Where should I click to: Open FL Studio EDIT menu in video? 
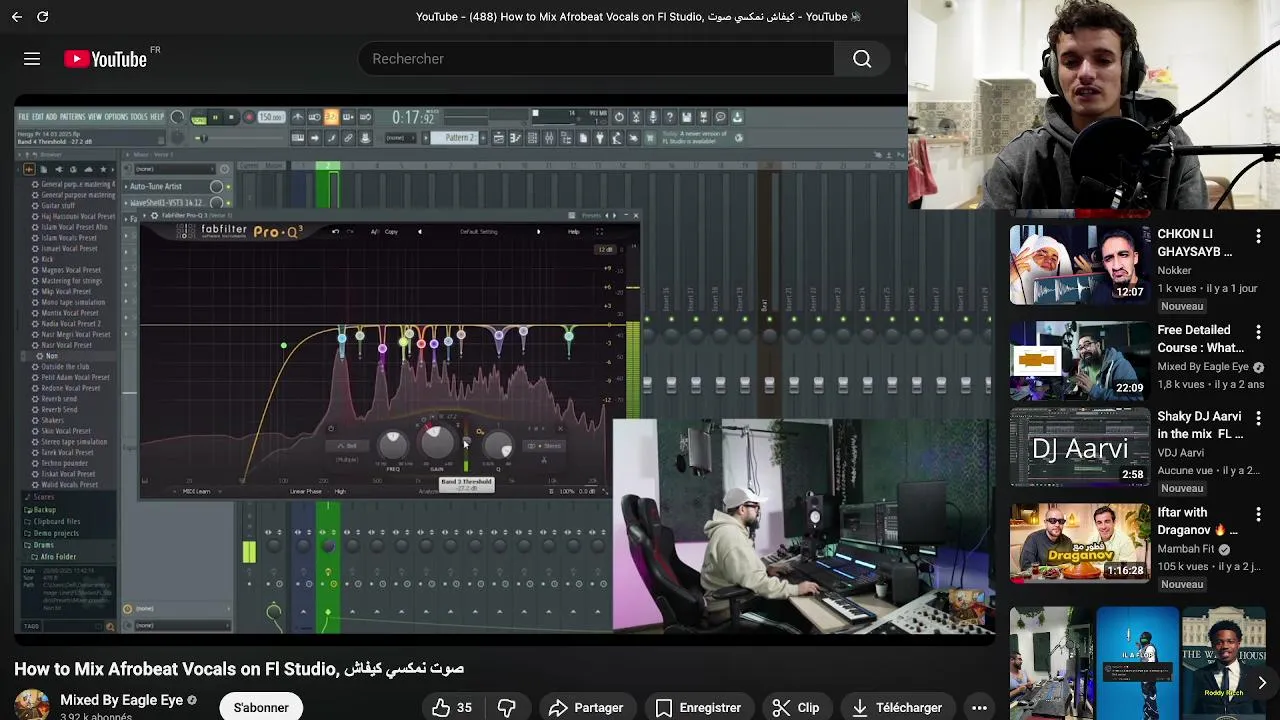(37, 117)
